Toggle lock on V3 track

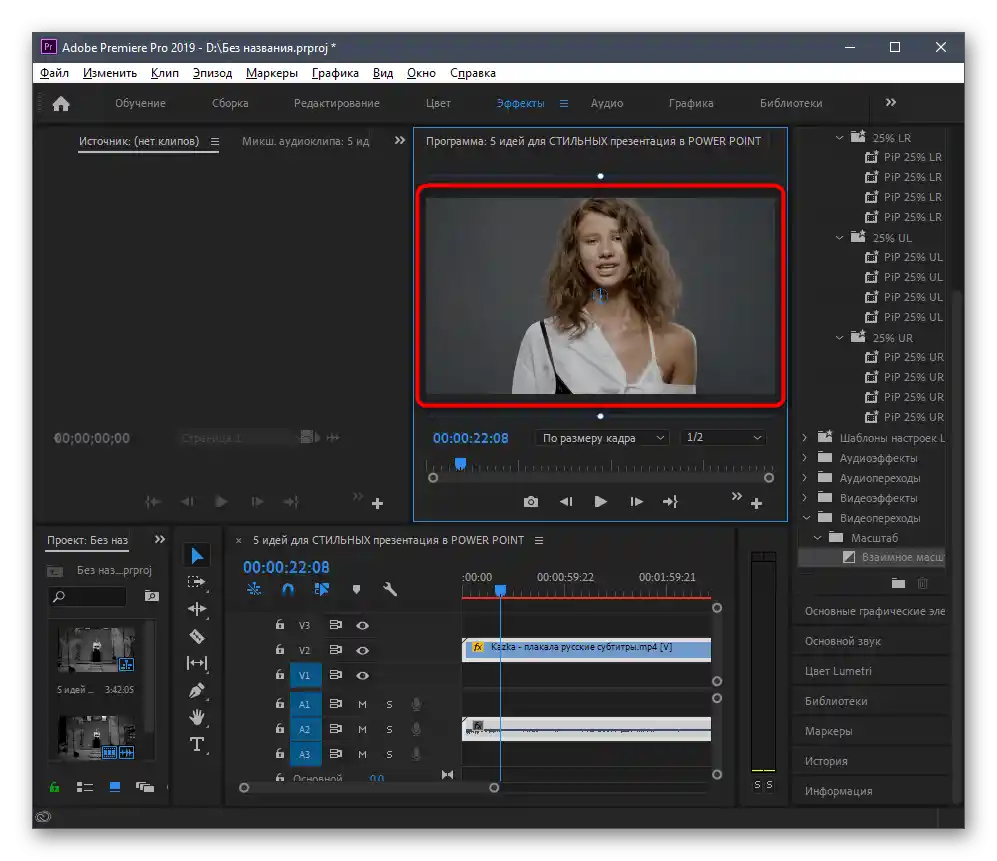[x=280, y=625]
